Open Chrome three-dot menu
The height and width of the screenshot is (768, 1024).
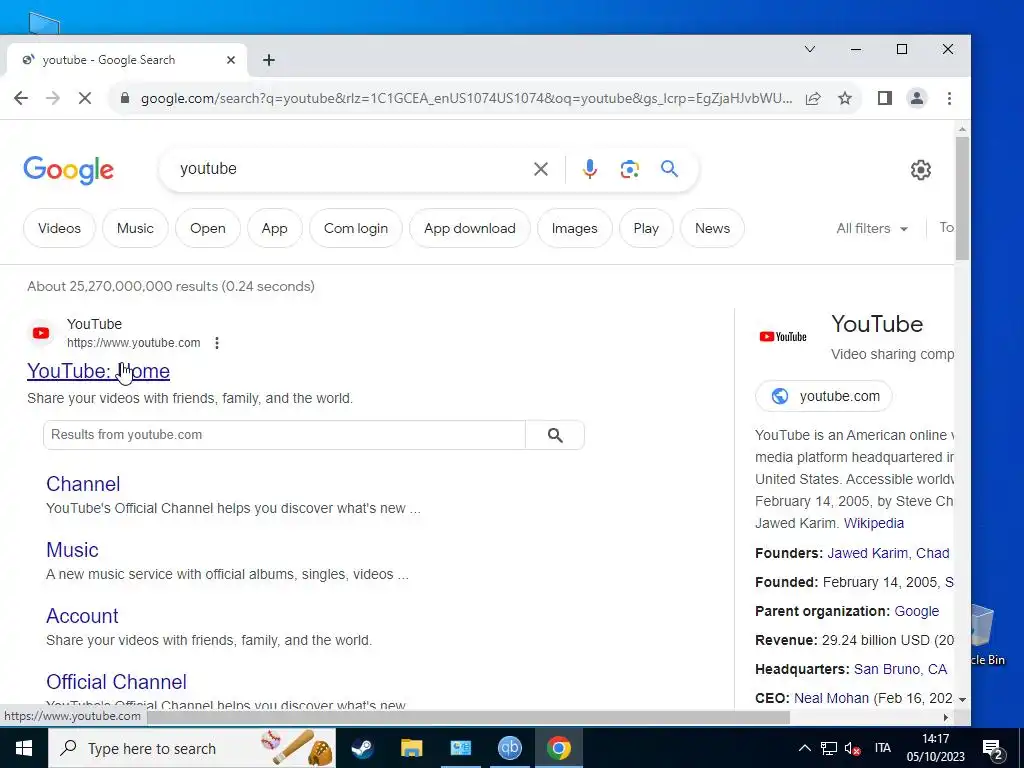click(950, 98)
